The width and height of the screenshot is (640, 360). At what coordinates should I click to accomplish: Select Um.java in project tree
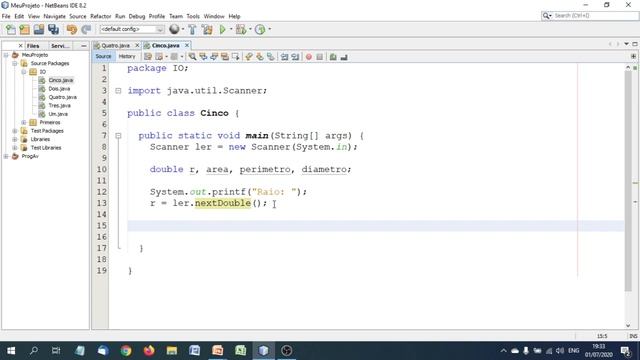coord(58,114)
